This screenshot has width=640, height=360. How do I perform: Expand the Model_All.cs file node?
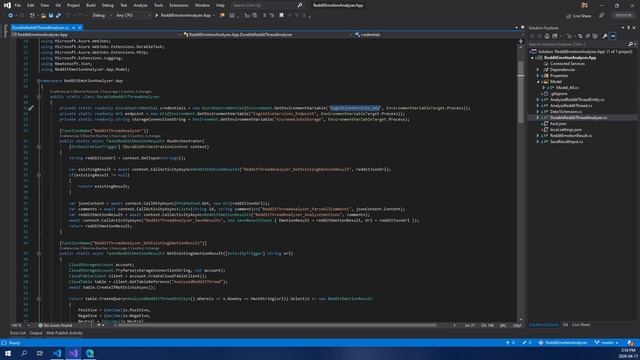(x=544, y=88)
